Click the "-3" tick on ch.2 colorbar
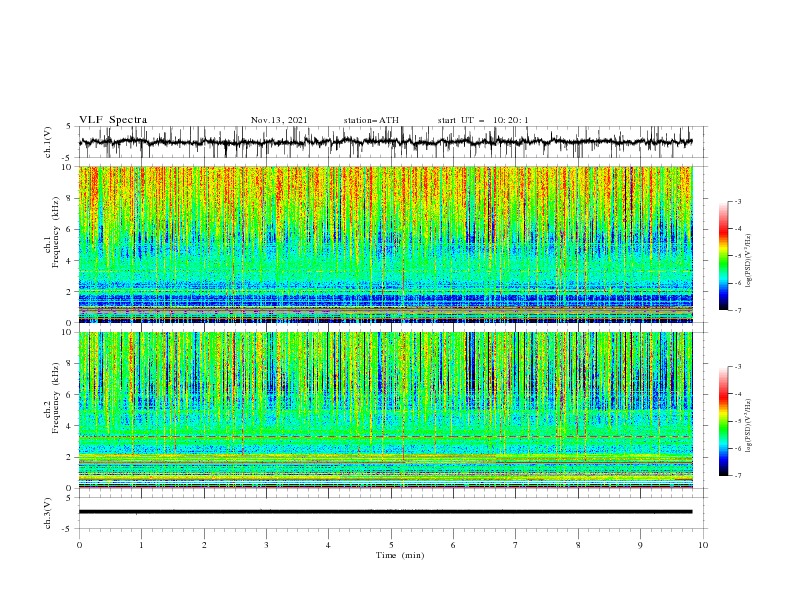The image size is (792, 612). click(737, 367)
